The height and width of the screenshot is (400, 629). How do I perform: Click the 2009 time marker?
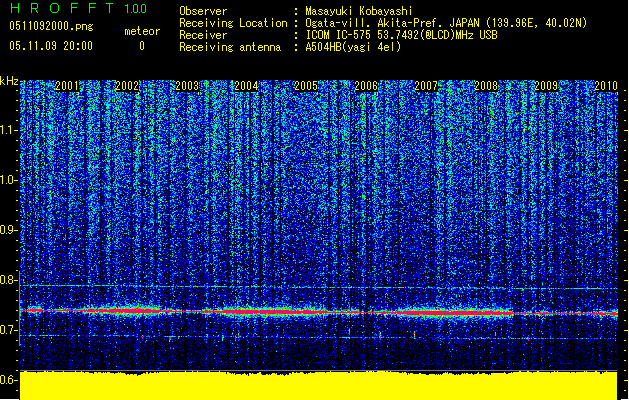[546, 86]
